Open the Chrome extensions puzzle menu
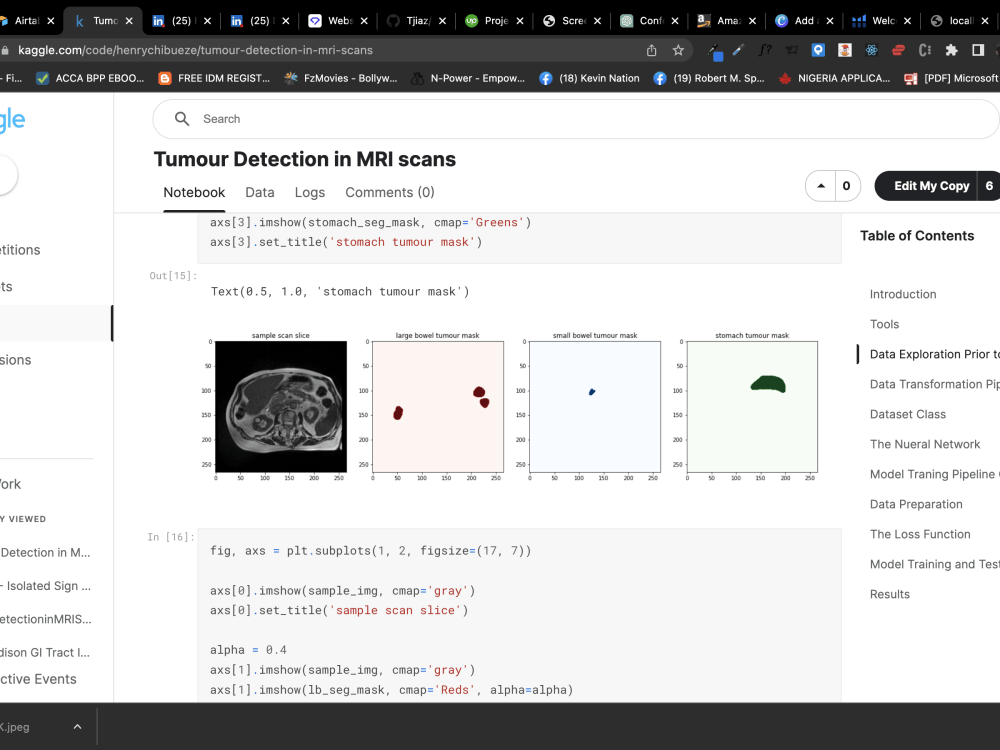 (x=952, y=50)
